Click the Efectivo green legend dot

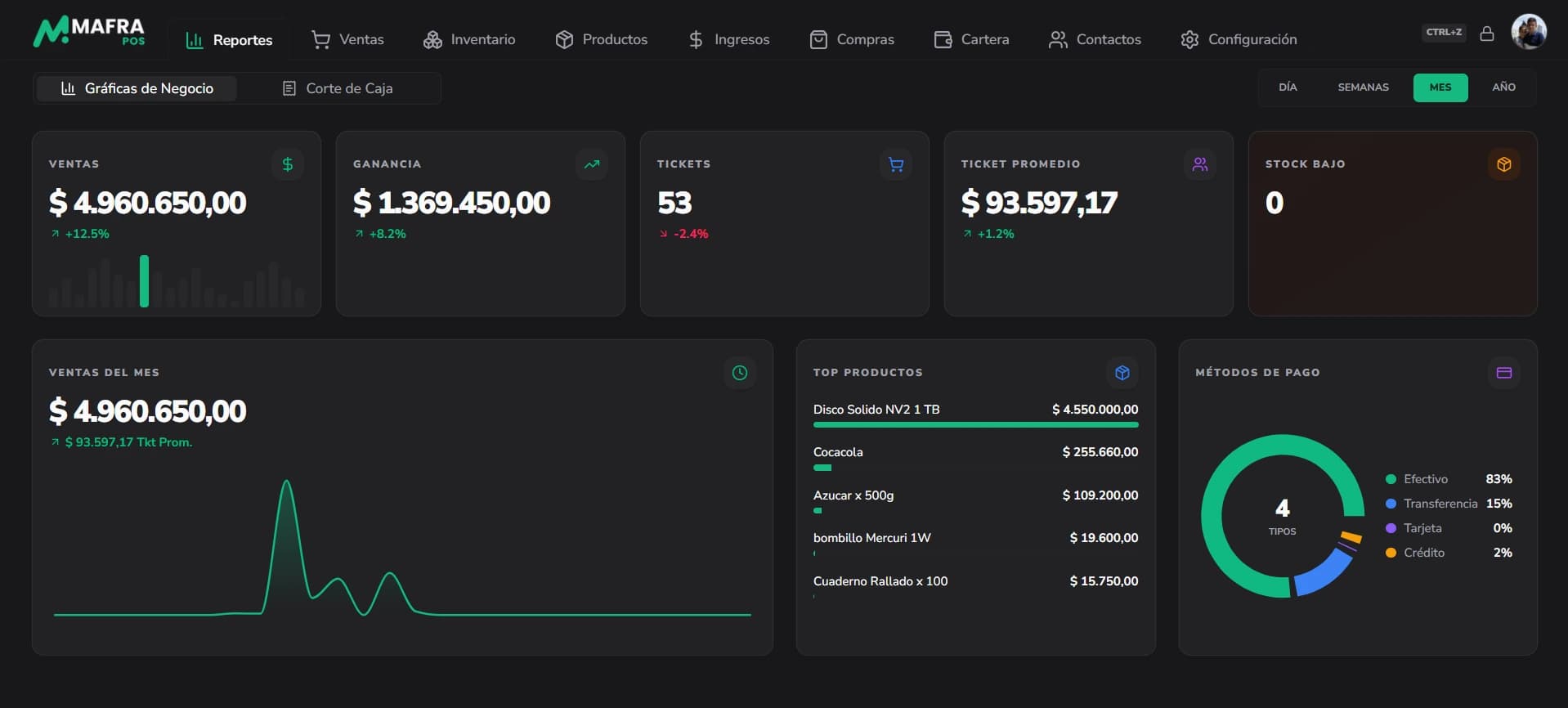tap(1391, 479)
